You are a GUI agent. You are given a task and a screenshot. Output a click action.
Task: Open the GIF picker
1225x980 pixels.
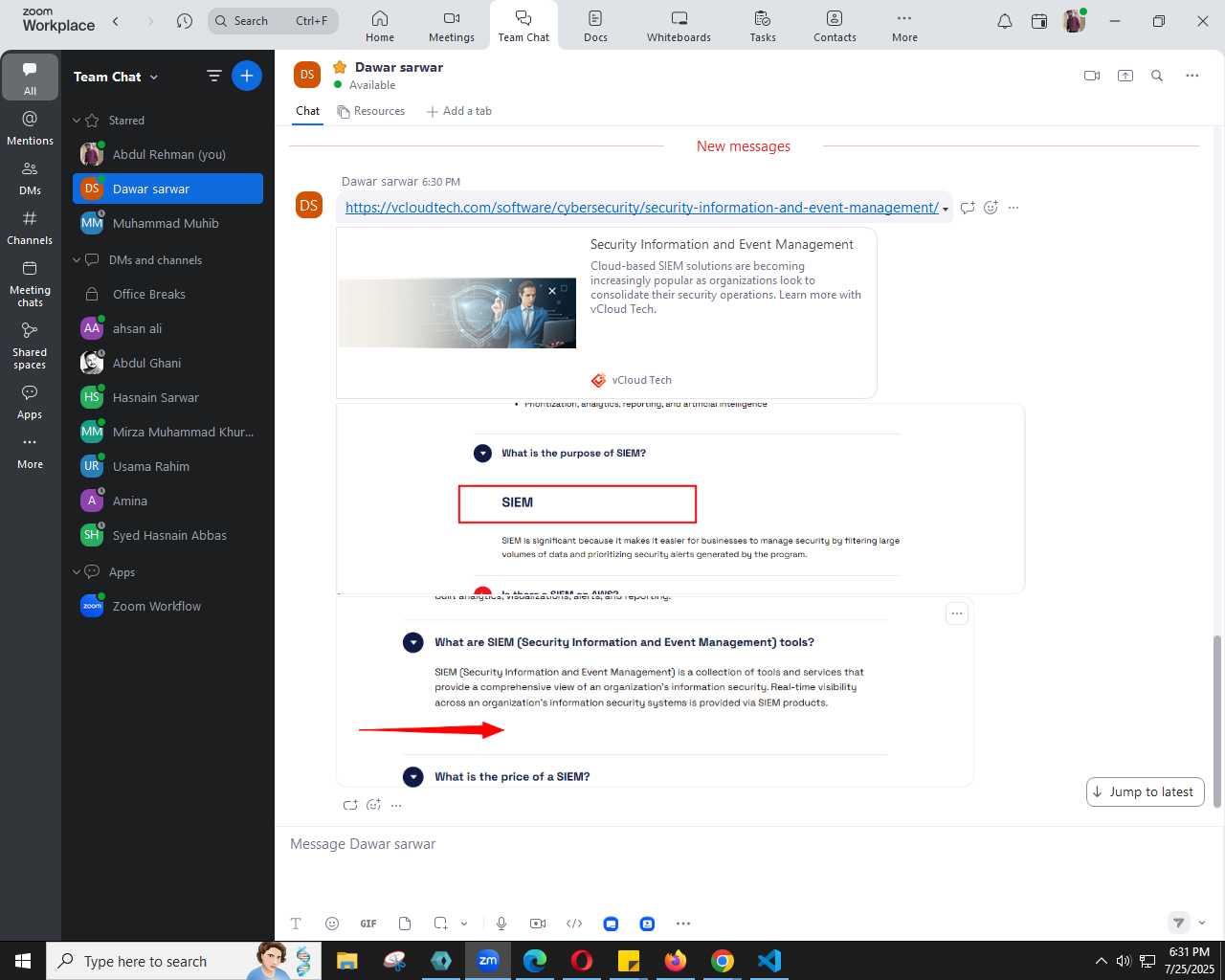pos(368,924)
